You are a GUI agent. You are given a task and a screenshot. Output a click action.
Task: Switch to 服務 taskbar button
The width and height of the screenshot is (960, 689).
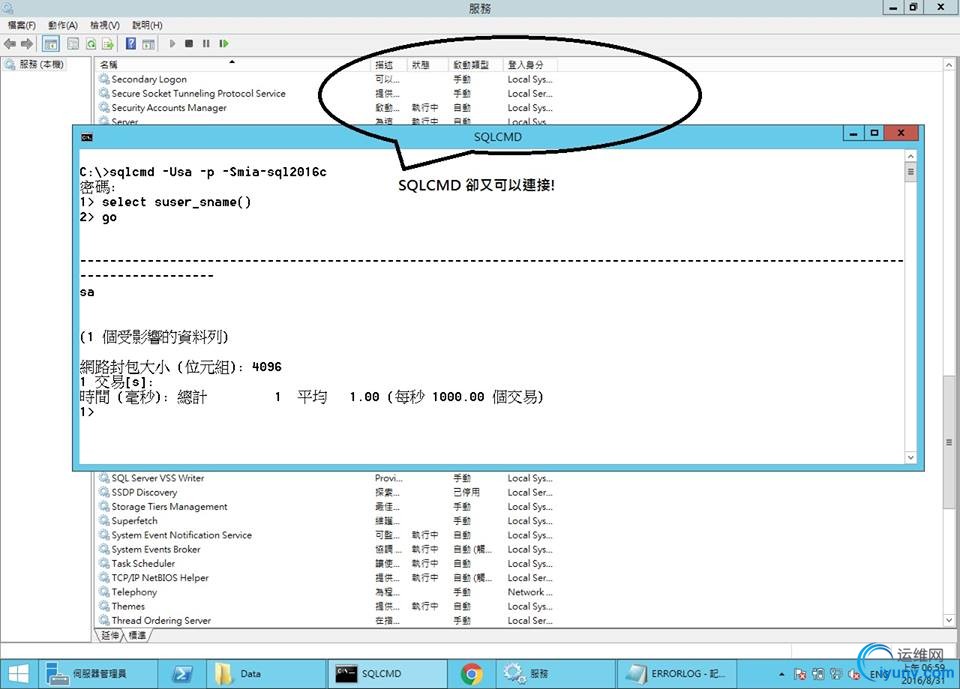554,674
